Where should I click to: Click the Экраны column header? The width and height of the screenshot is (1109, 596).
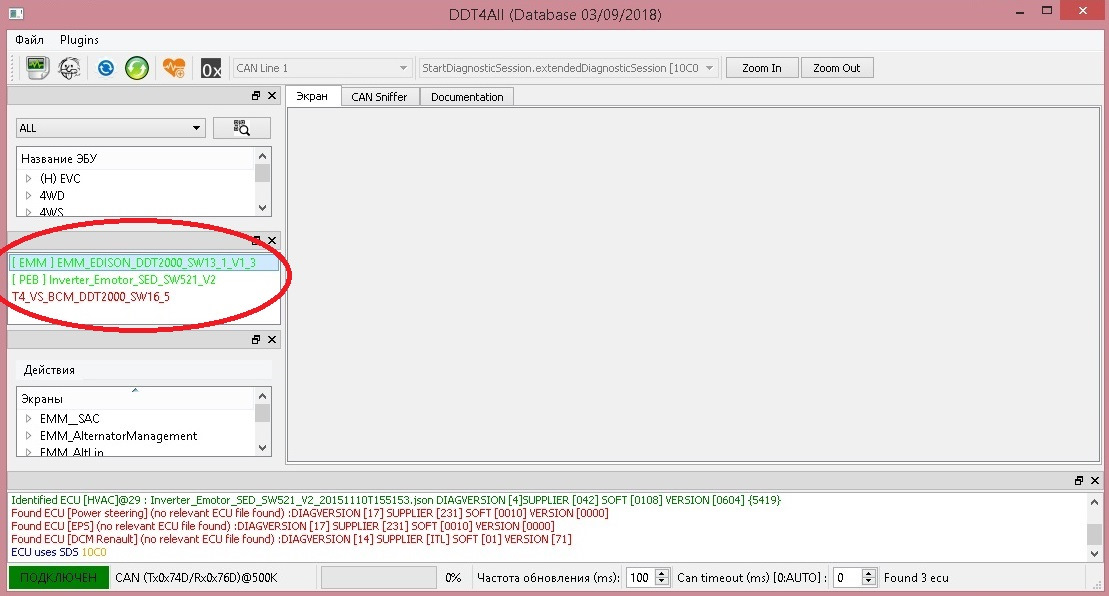pos(135,399)
